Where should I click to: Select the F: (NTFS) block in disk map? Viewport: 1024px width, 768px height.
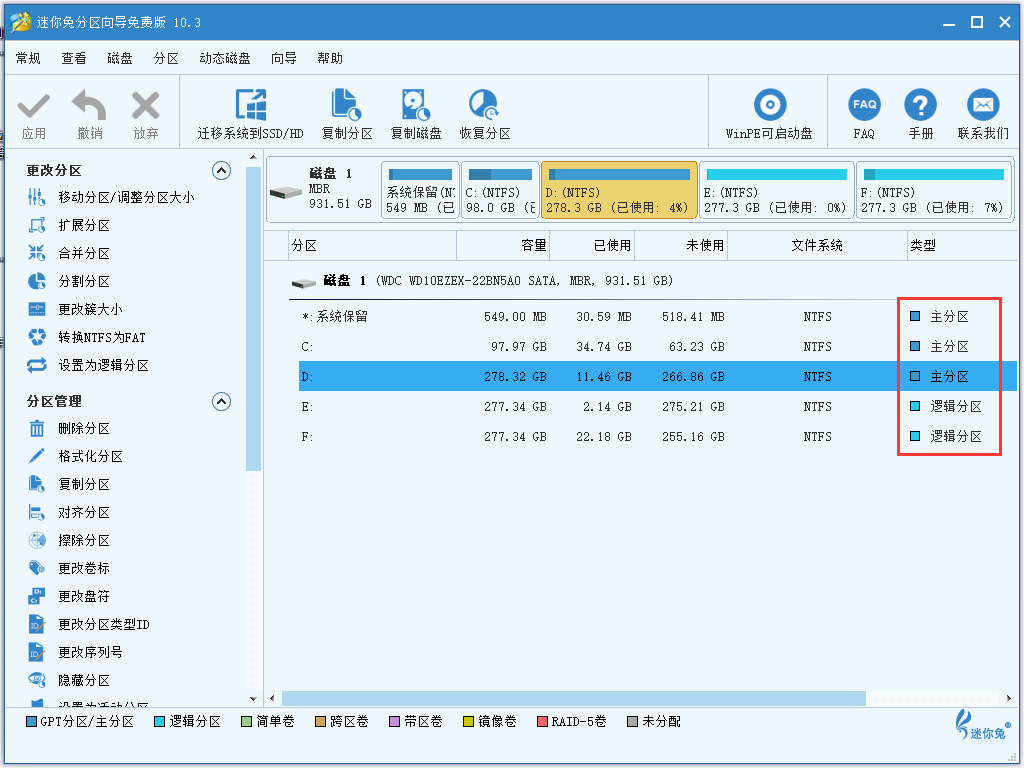tap(933, 191)
